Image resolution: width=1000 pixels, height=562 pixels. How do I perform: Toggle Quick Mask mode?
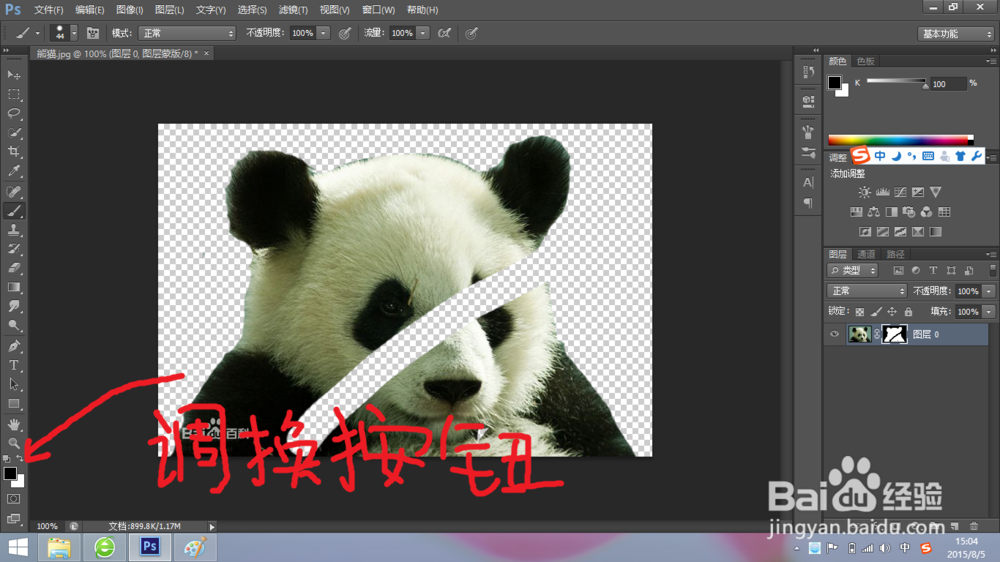(14, 499)
